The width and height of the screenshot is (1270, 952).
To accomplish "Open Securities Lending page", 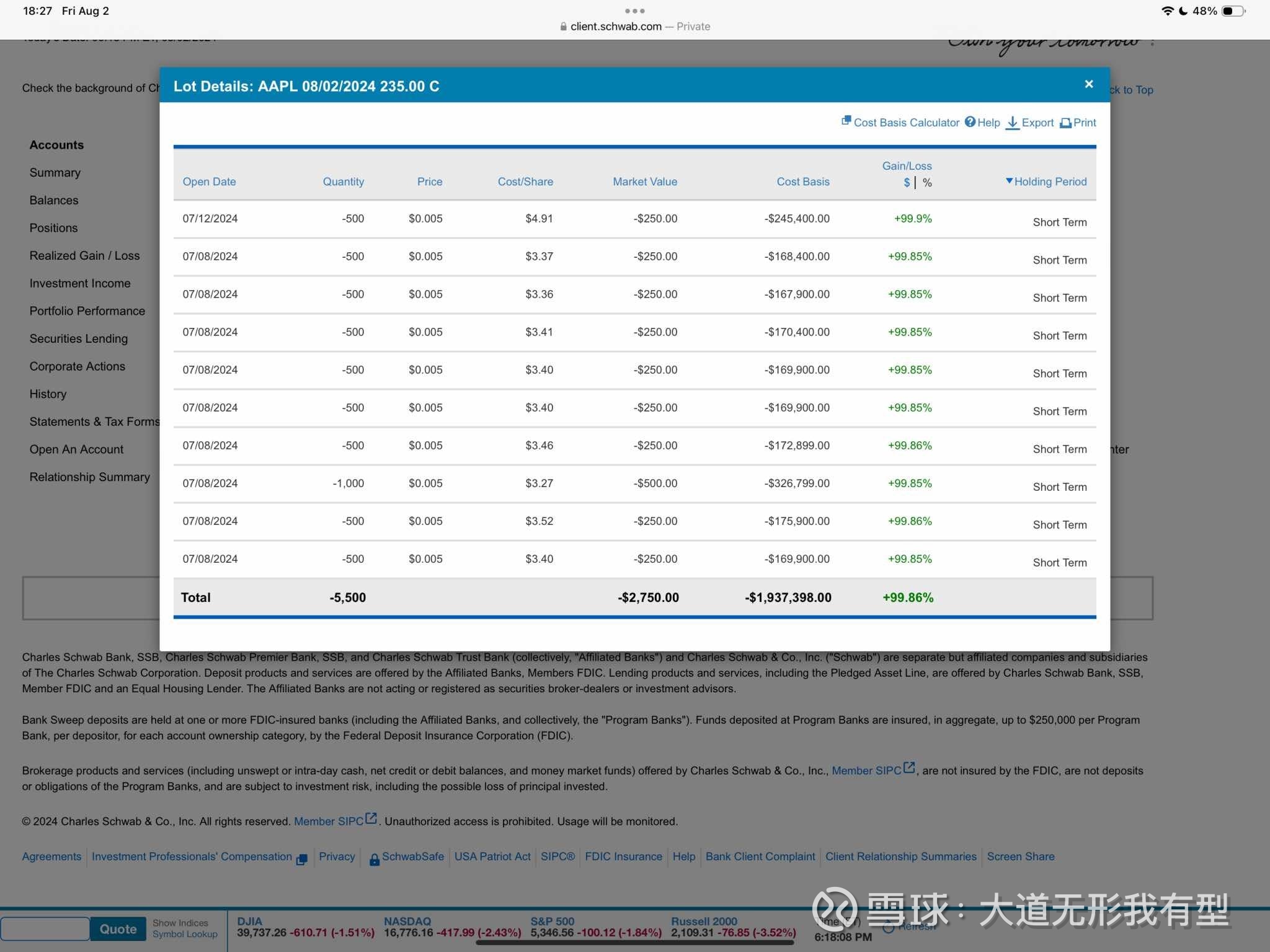I will (x=79, y=338).
